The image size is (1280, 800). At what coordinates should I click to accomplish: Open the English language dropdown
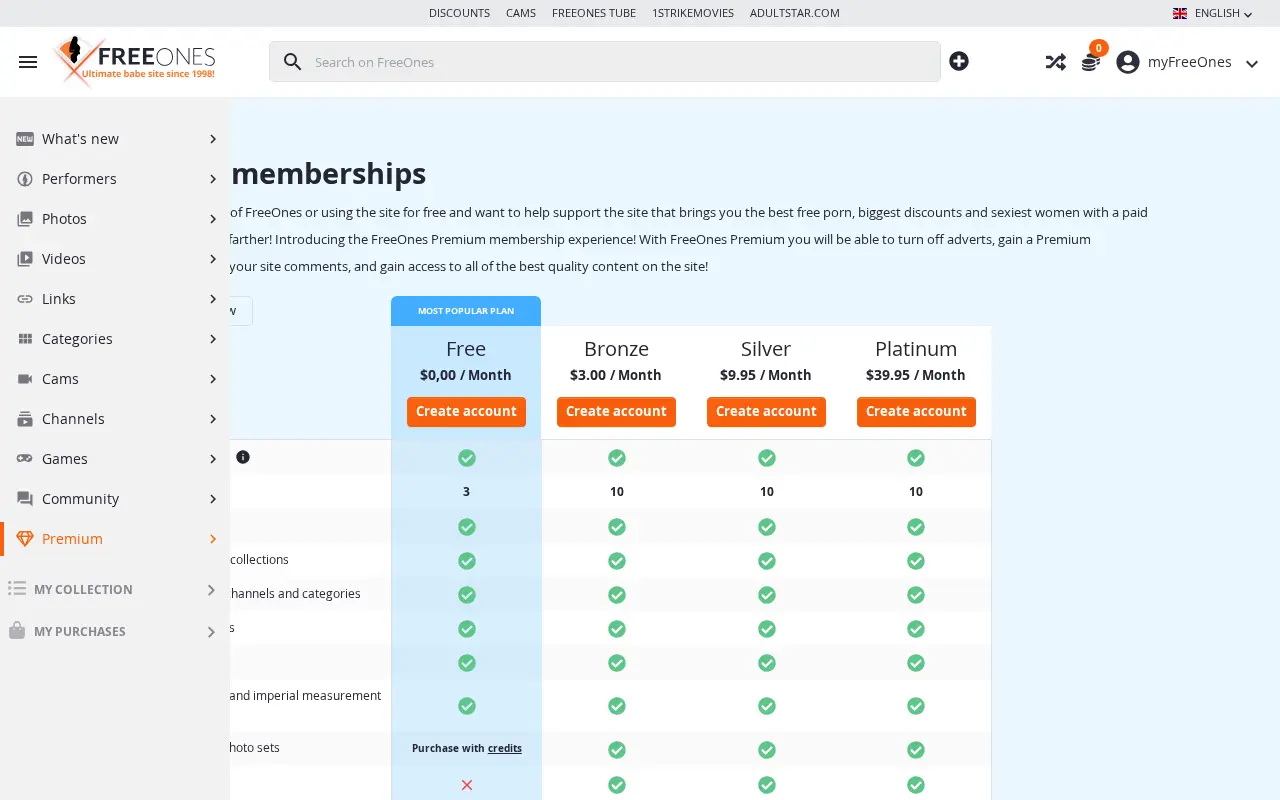[x=1212, y=13]
